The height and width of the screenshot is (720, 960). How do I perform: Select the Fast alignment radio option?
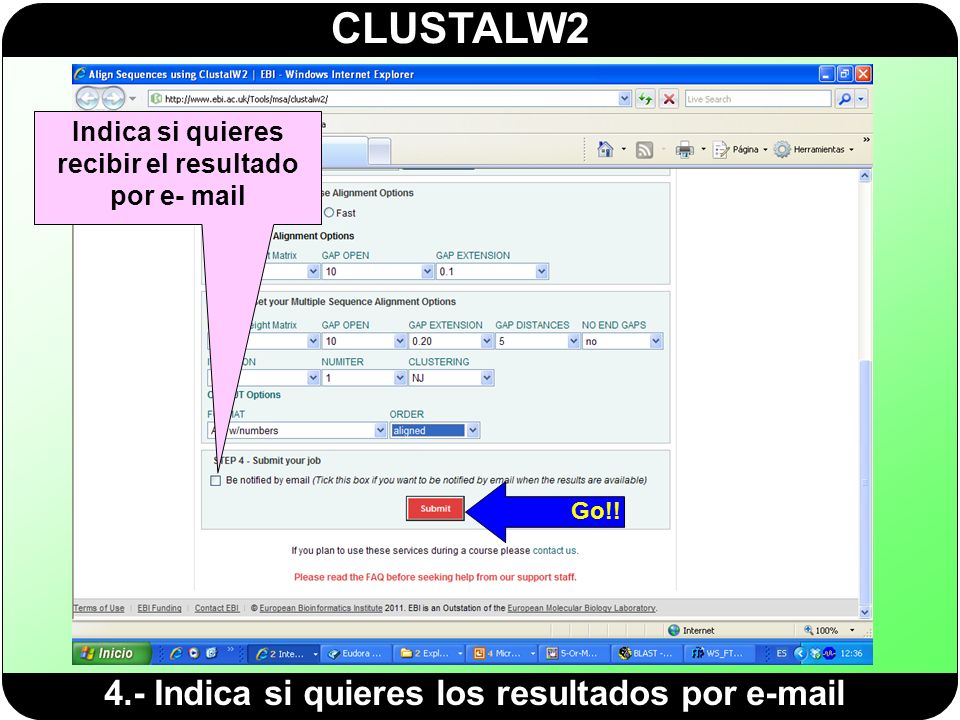(329, 212)
